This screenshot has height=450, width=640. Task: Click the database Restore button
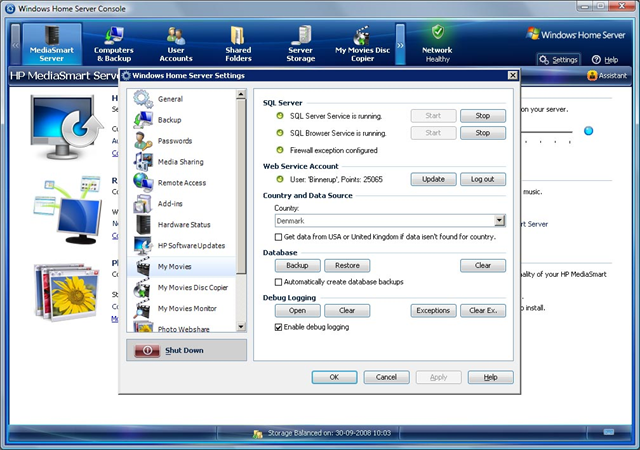tap(347, 265)
